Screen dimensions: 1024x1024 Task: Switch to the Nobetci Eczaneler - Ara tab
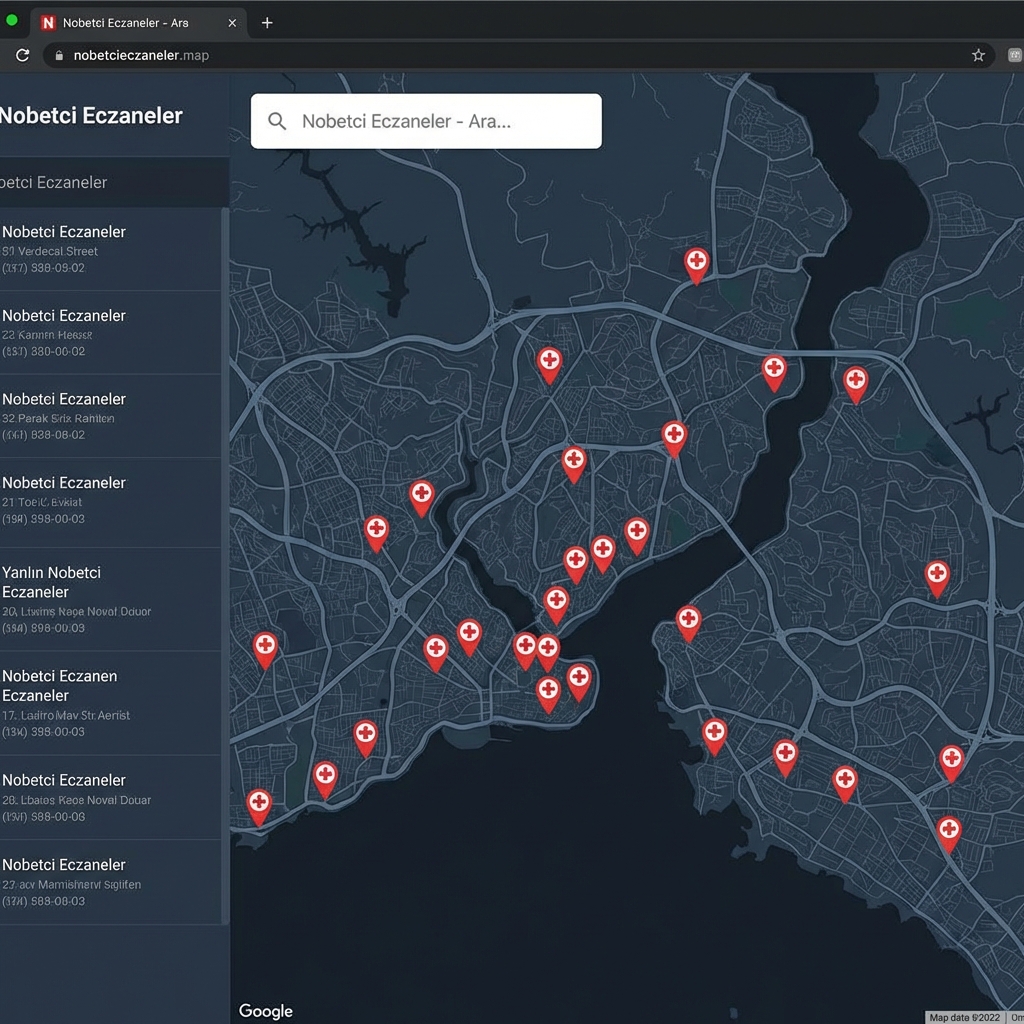(125, 22)
